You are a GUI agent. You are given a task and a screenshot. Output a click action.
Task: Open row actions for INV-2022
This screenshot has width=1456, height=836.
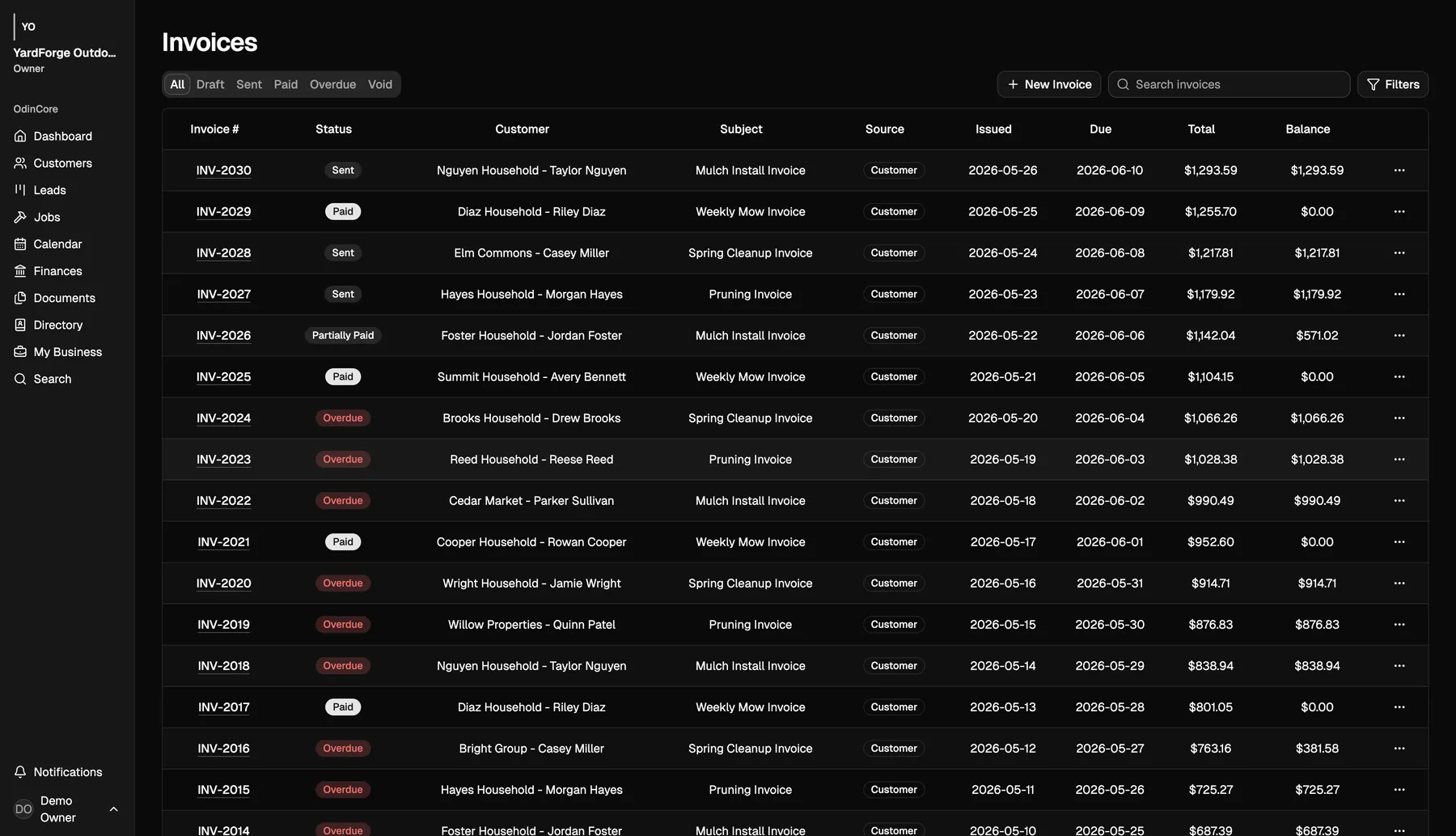1399,500
